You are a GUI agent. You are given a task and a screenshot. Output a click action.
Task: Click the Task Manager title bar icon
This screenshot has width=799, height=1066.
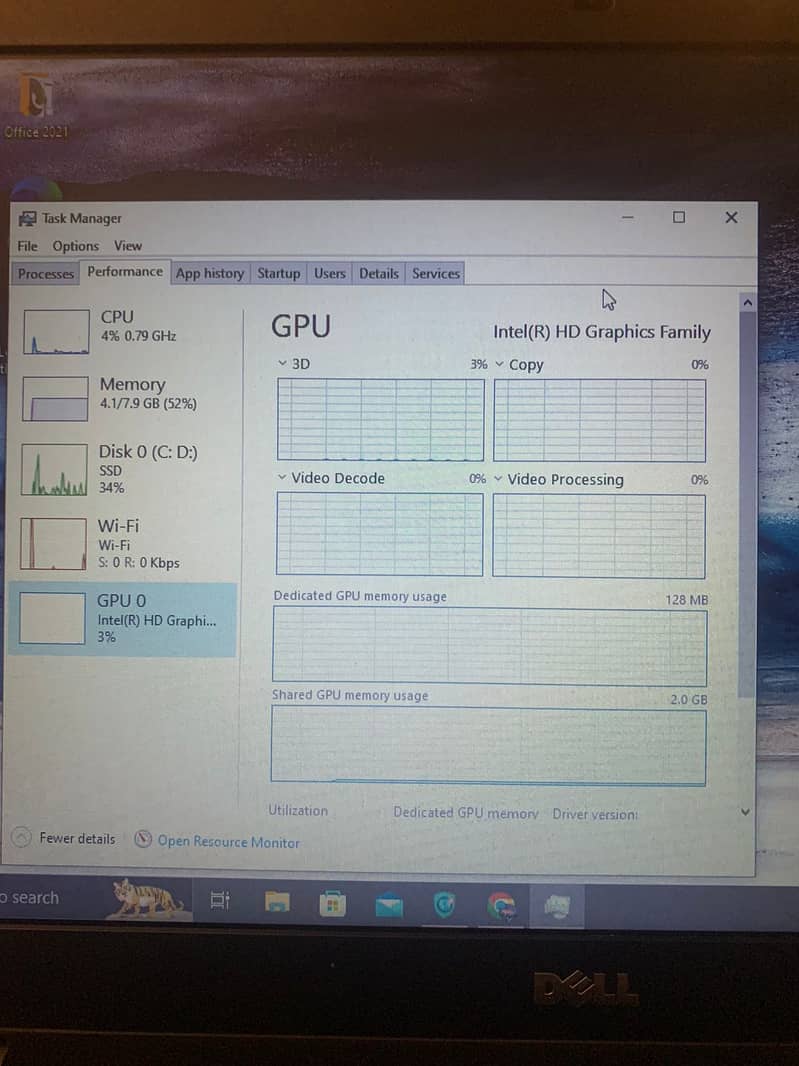(27, 218)
